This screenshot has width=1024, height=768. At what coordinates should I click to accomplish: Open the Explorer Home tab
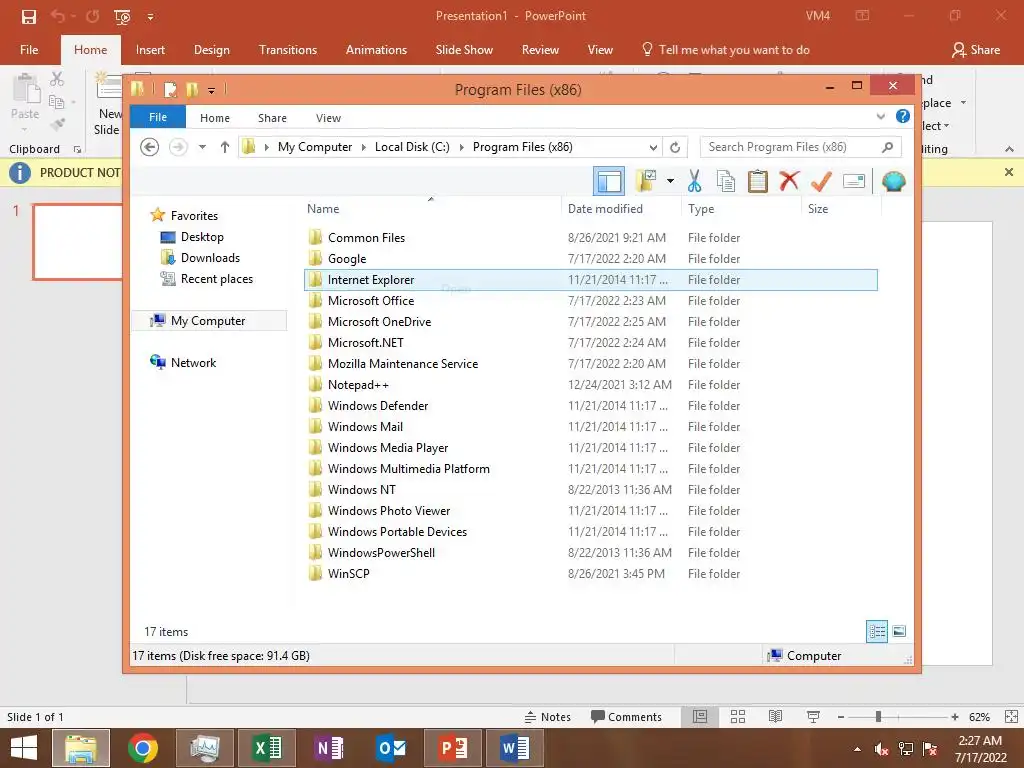coord(215,118)
